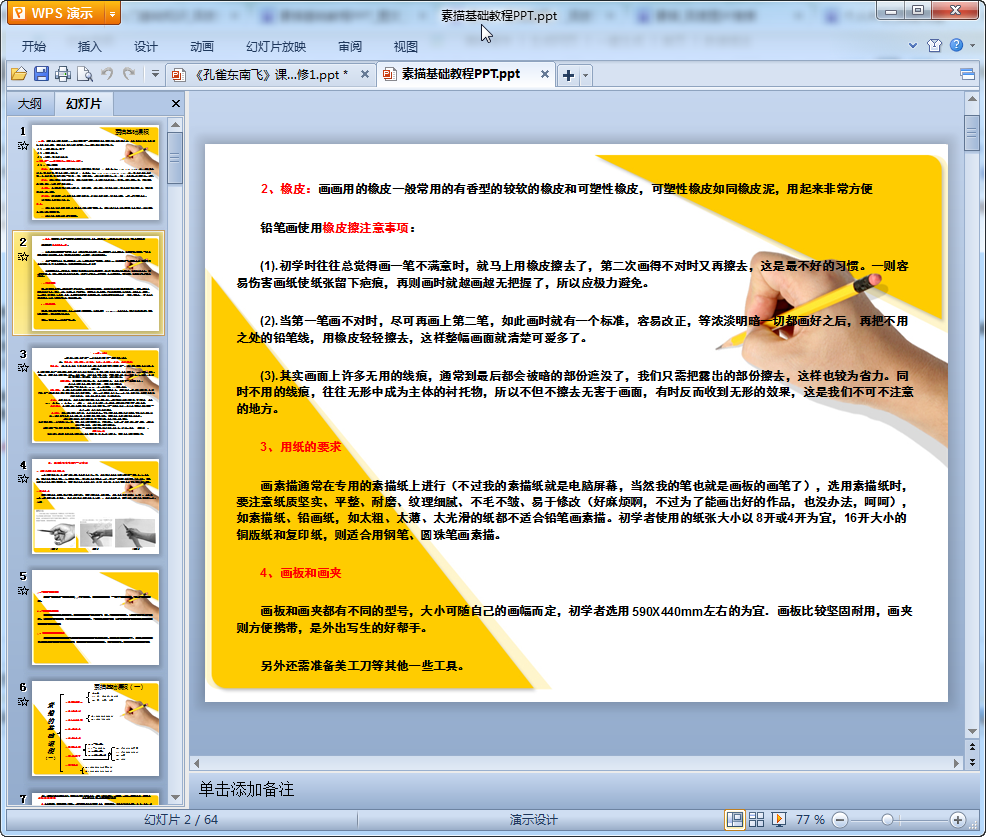This screenshot has width=986, height=837.
Task: Open the 幻灯片放映 menu tab
Action: pos(276,47)
